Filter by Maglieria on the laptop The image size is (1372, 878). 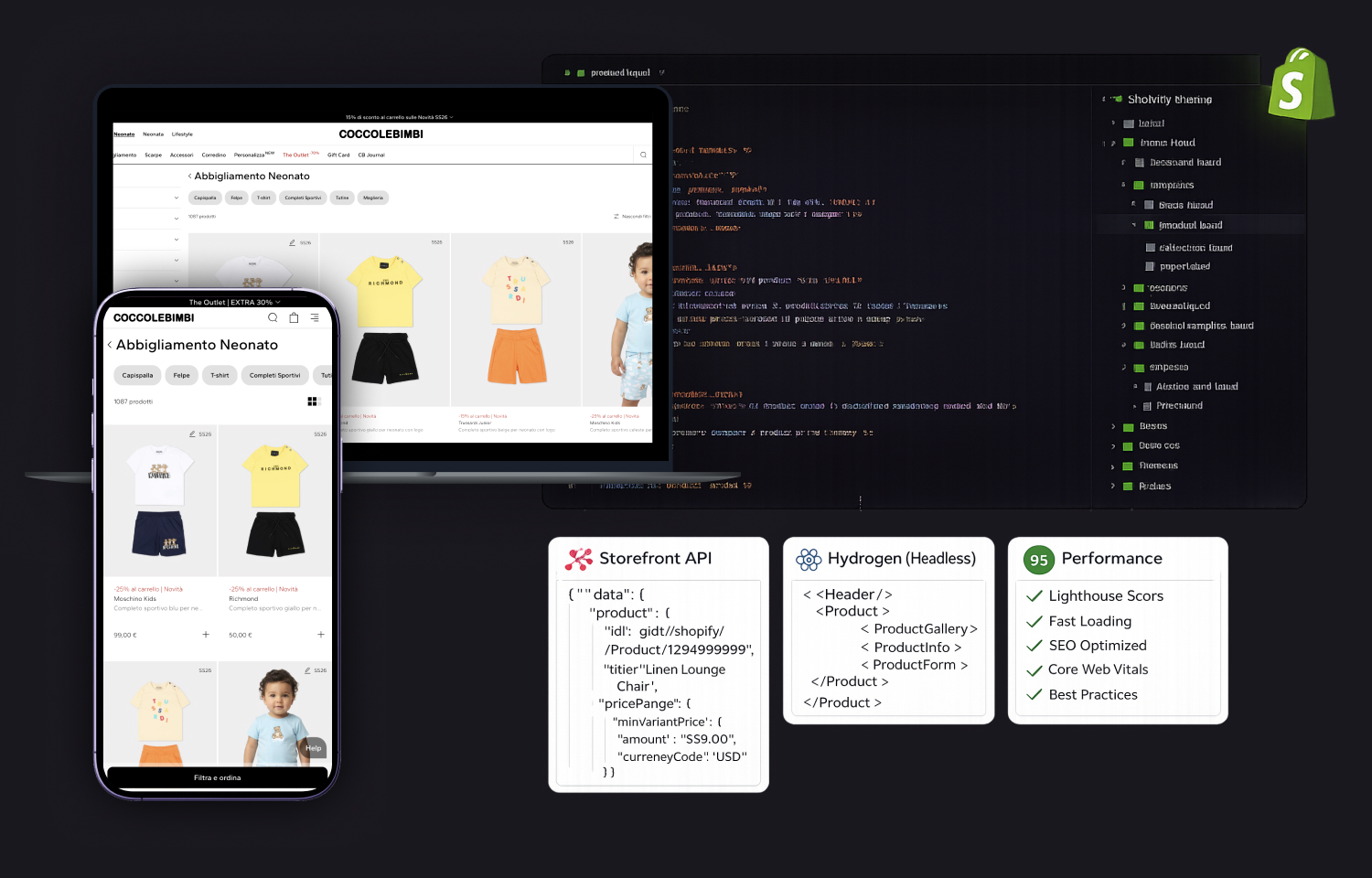click(373, 198)
